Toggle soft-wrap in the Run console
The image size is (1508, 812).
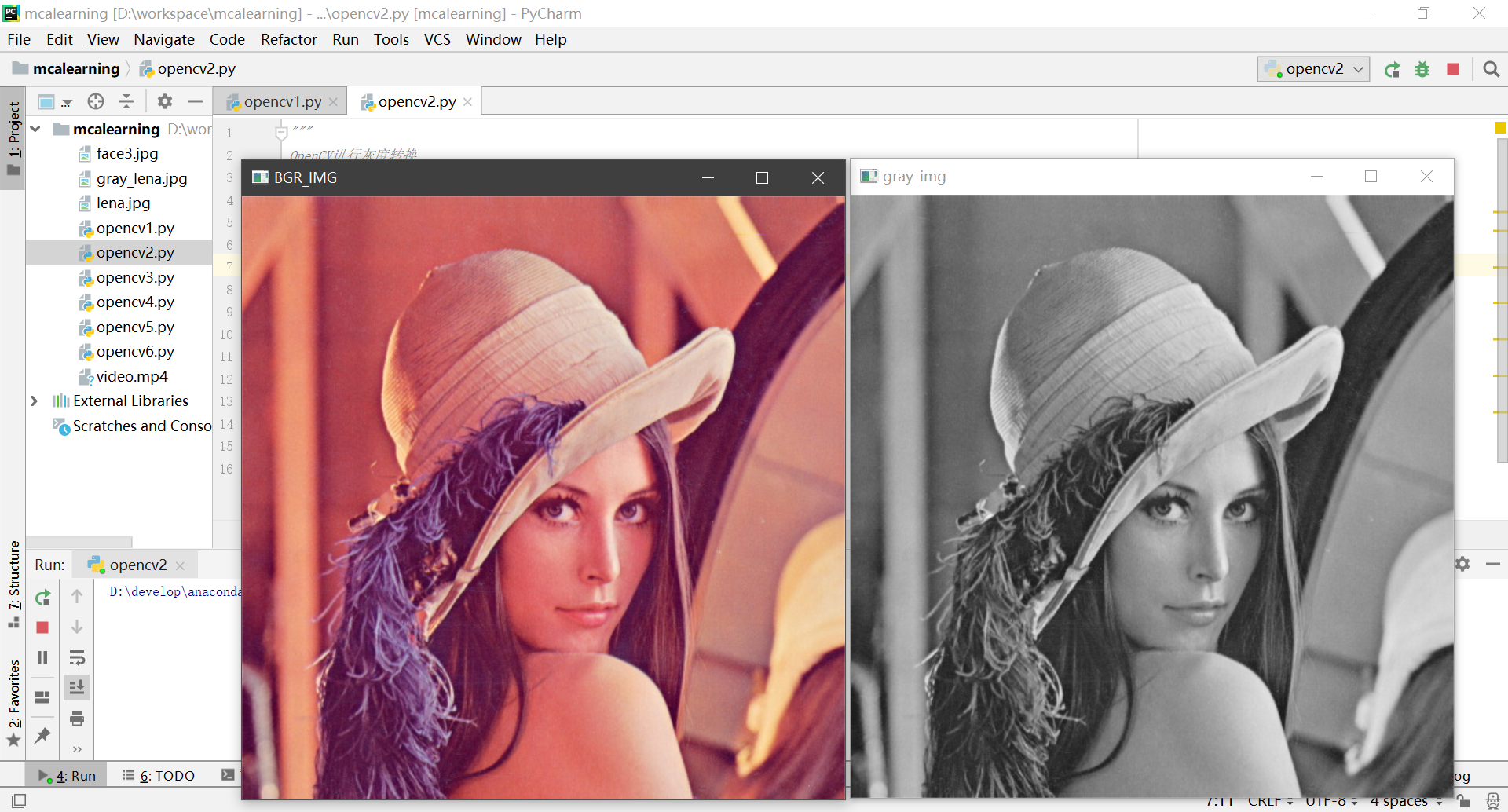(x=77, y=657)
